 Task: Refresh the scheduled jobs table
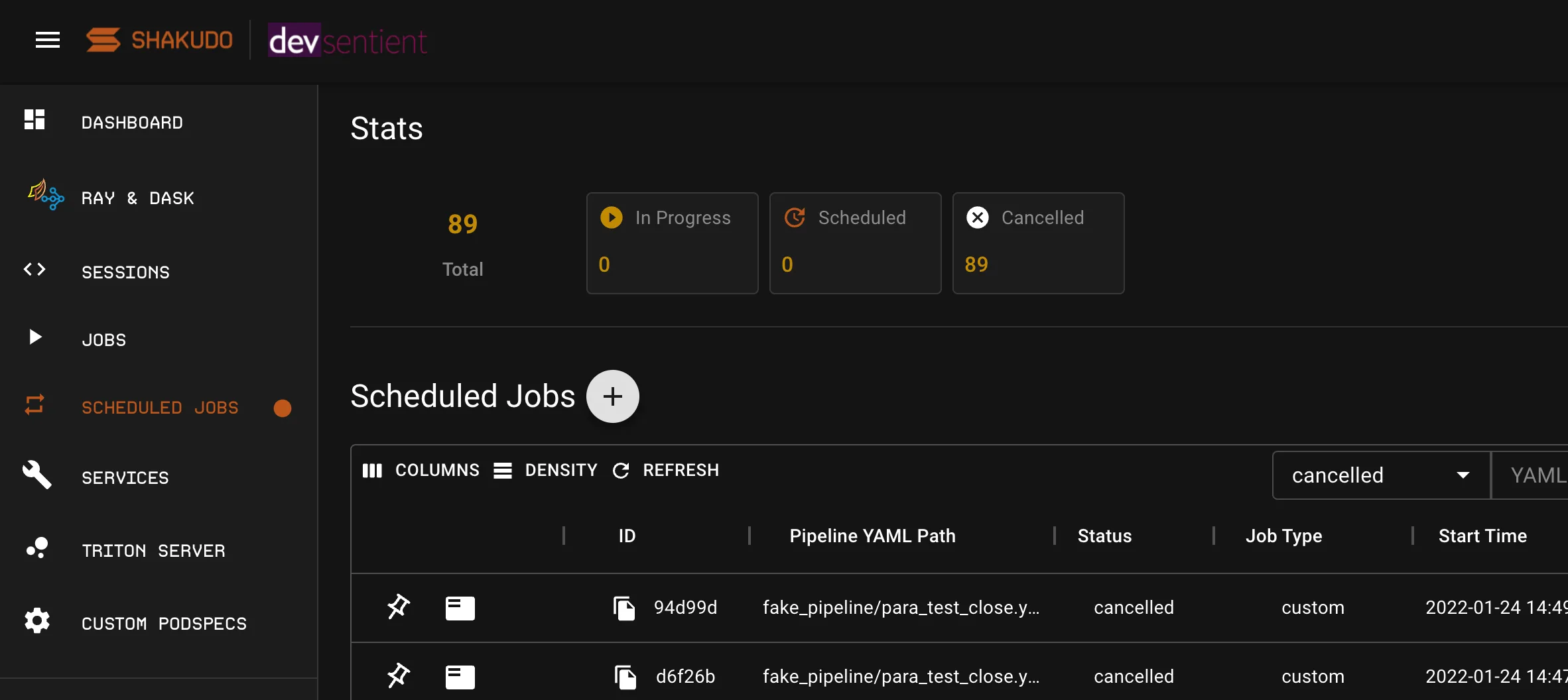point(665,470)
